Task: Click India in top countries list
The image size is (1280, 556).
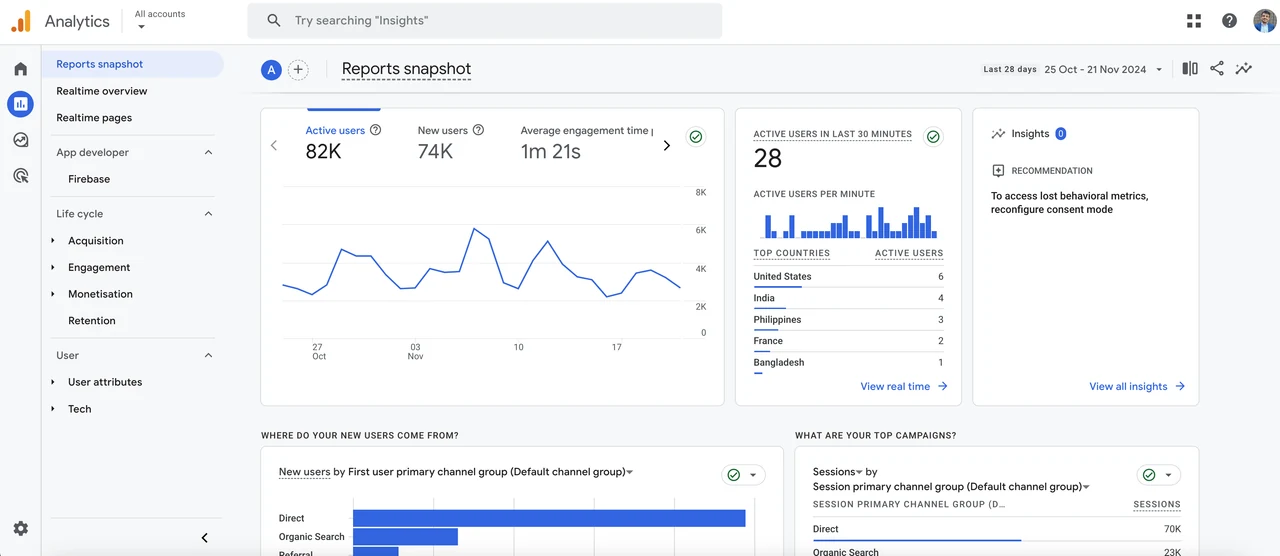Action: [764, 298]
